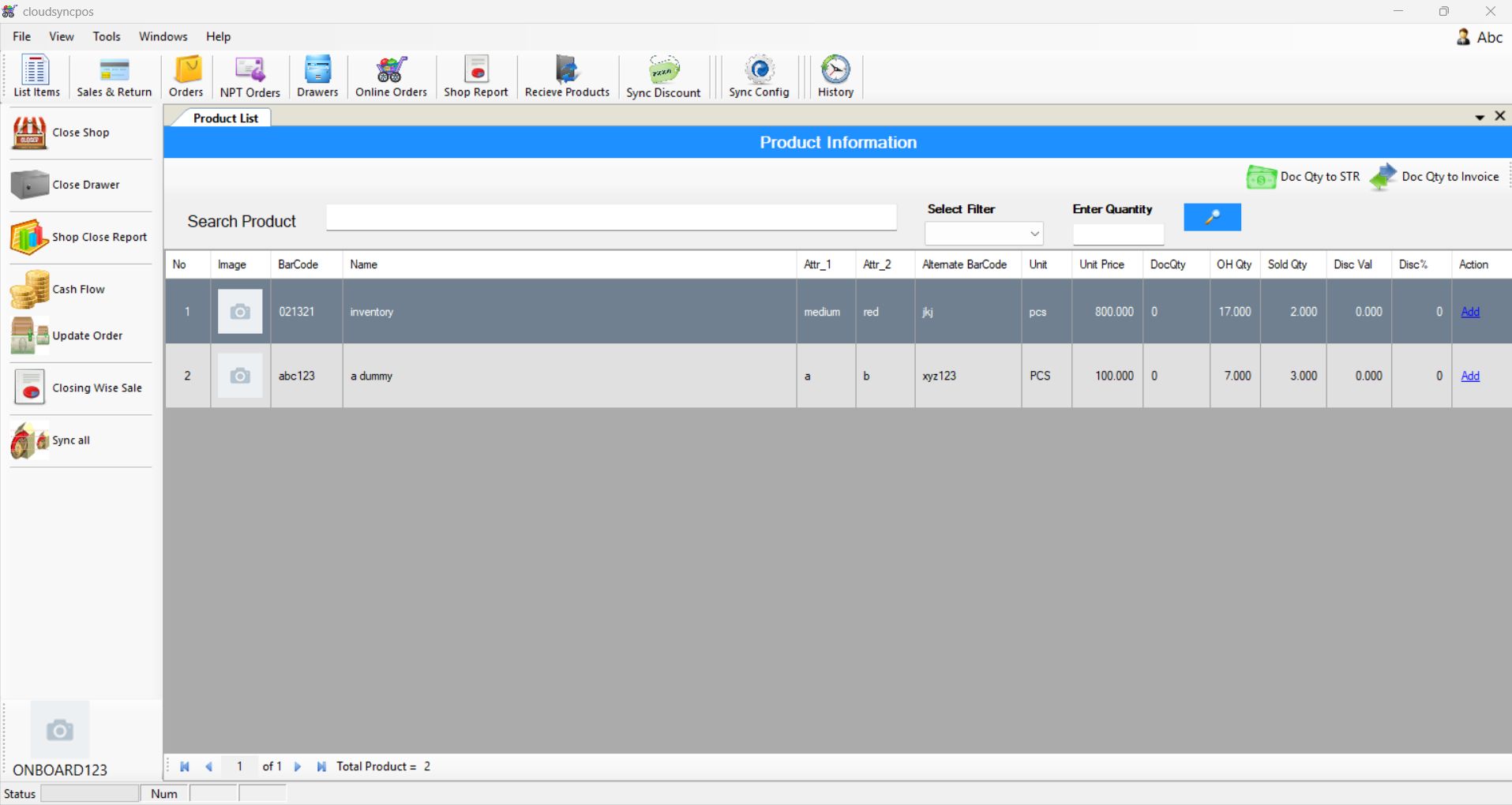1512x805 pixels.
Task: Click the Search Product text field
Action: point(611,218)
